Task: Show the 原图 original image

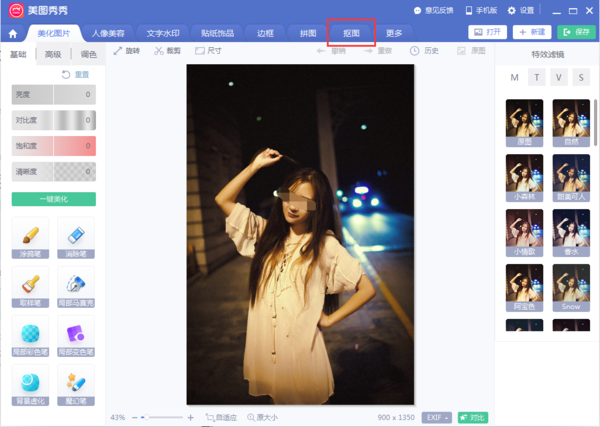Action: click(x=471, y=51)
